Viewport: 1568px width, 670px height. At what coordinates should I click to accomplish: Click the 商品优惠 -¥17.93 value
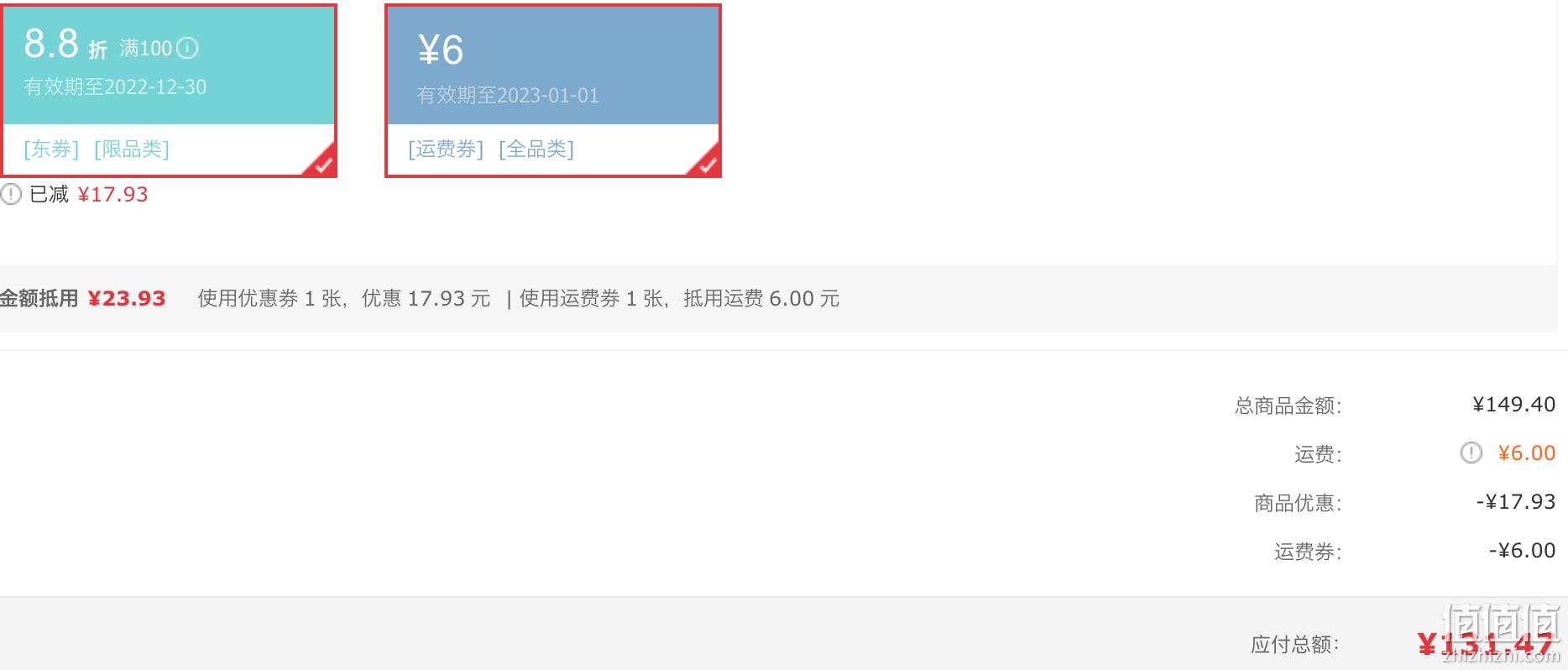point(1516,502)
